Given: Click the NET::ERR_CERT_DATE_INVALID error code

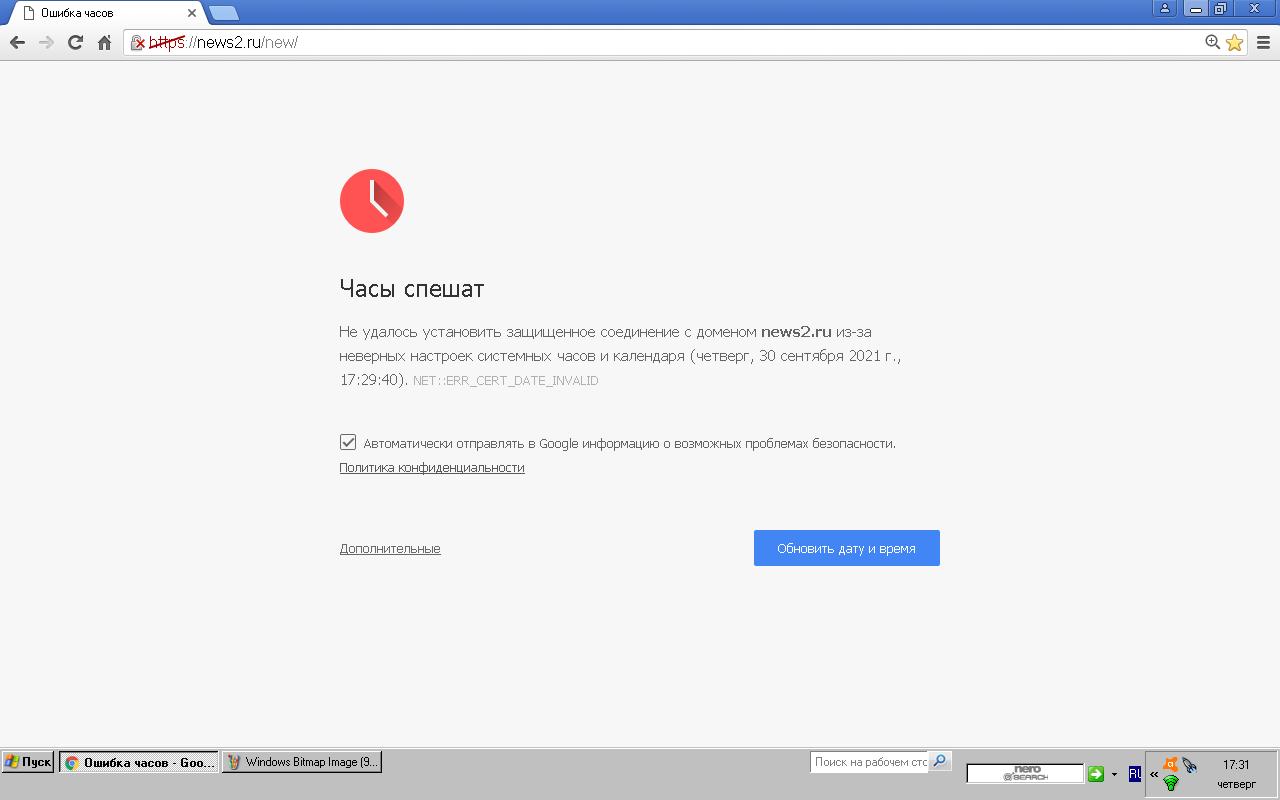Looking at the screenshot, I should pos(506,381).
